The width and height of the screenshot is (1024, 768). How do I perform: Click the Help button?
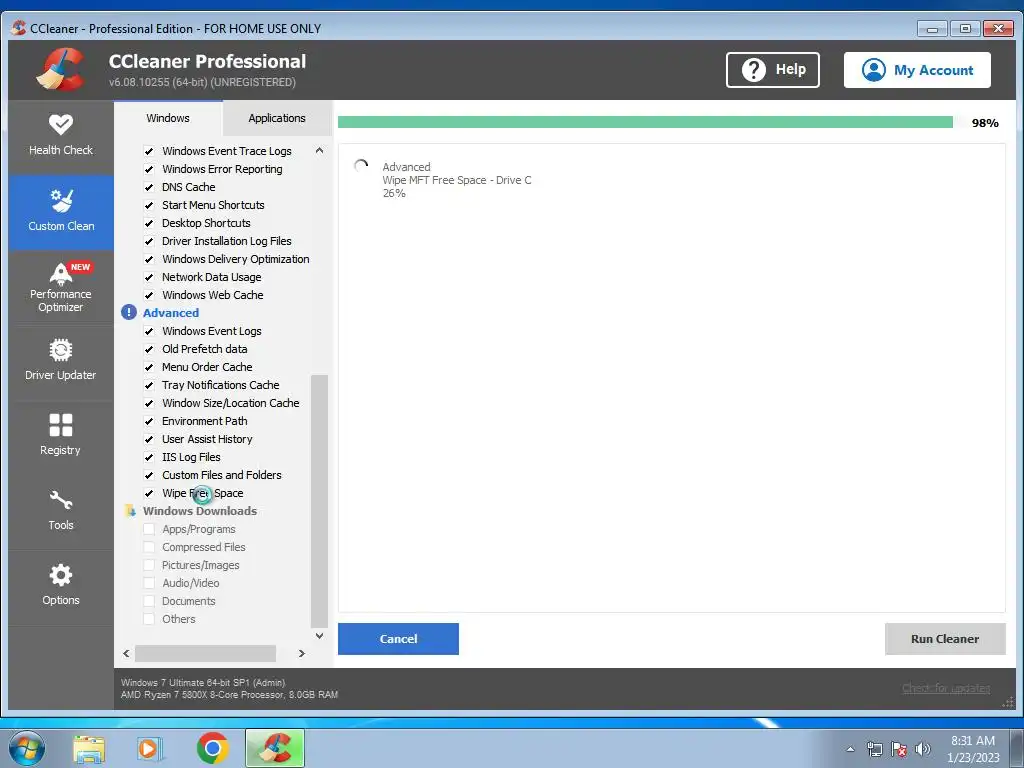[773, 70]
